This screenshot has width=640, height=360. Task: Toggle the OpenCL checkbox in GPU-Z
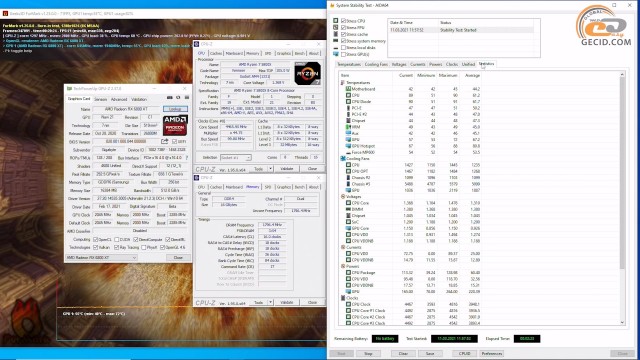click(x=96, y=240)
